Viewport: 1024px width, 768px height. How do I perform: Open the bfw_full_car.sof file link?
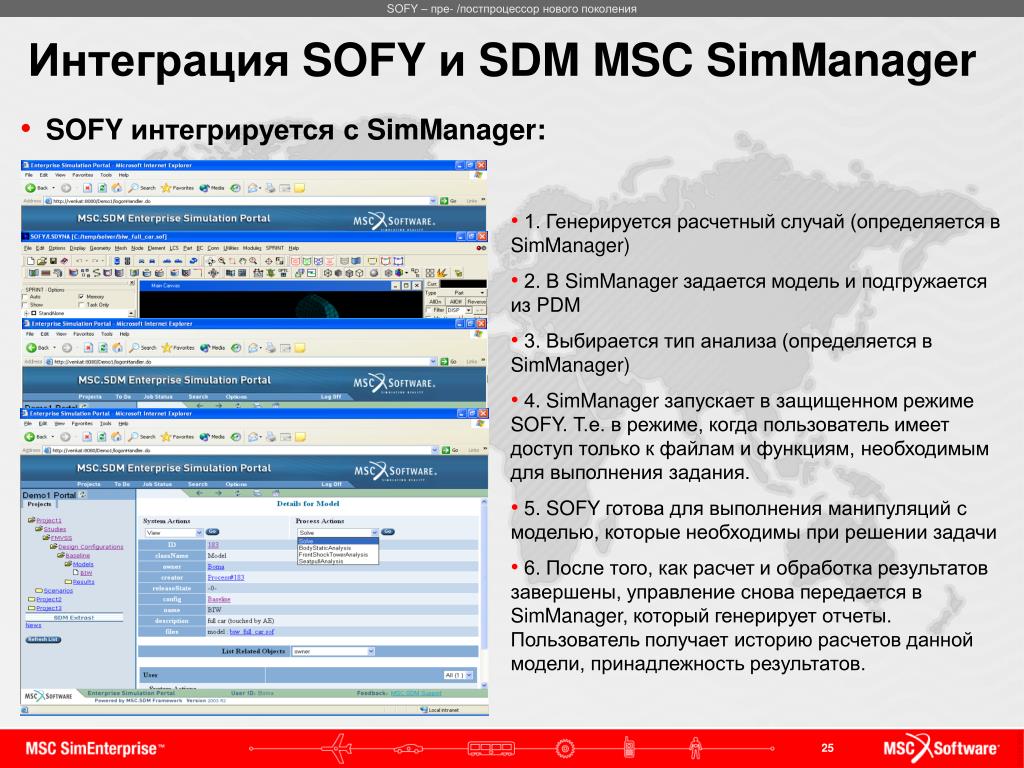251,632
